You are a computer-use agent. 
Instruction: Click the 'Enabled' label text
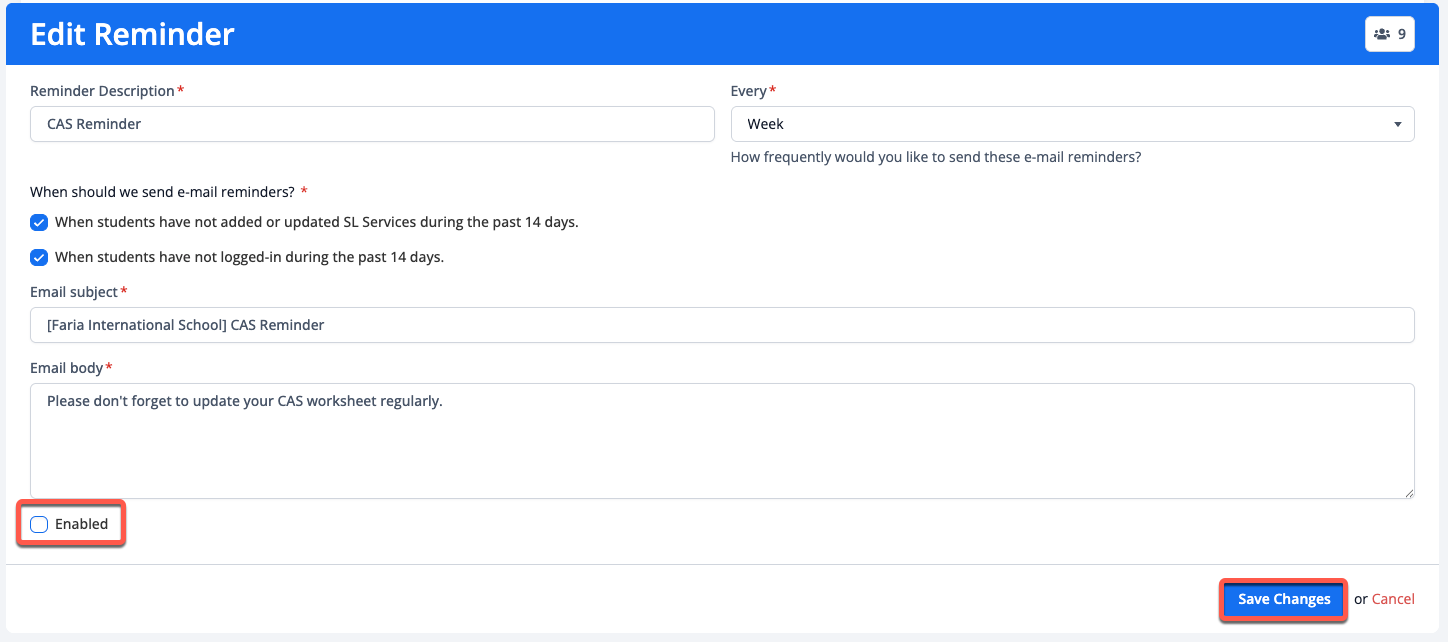point(81,525)
